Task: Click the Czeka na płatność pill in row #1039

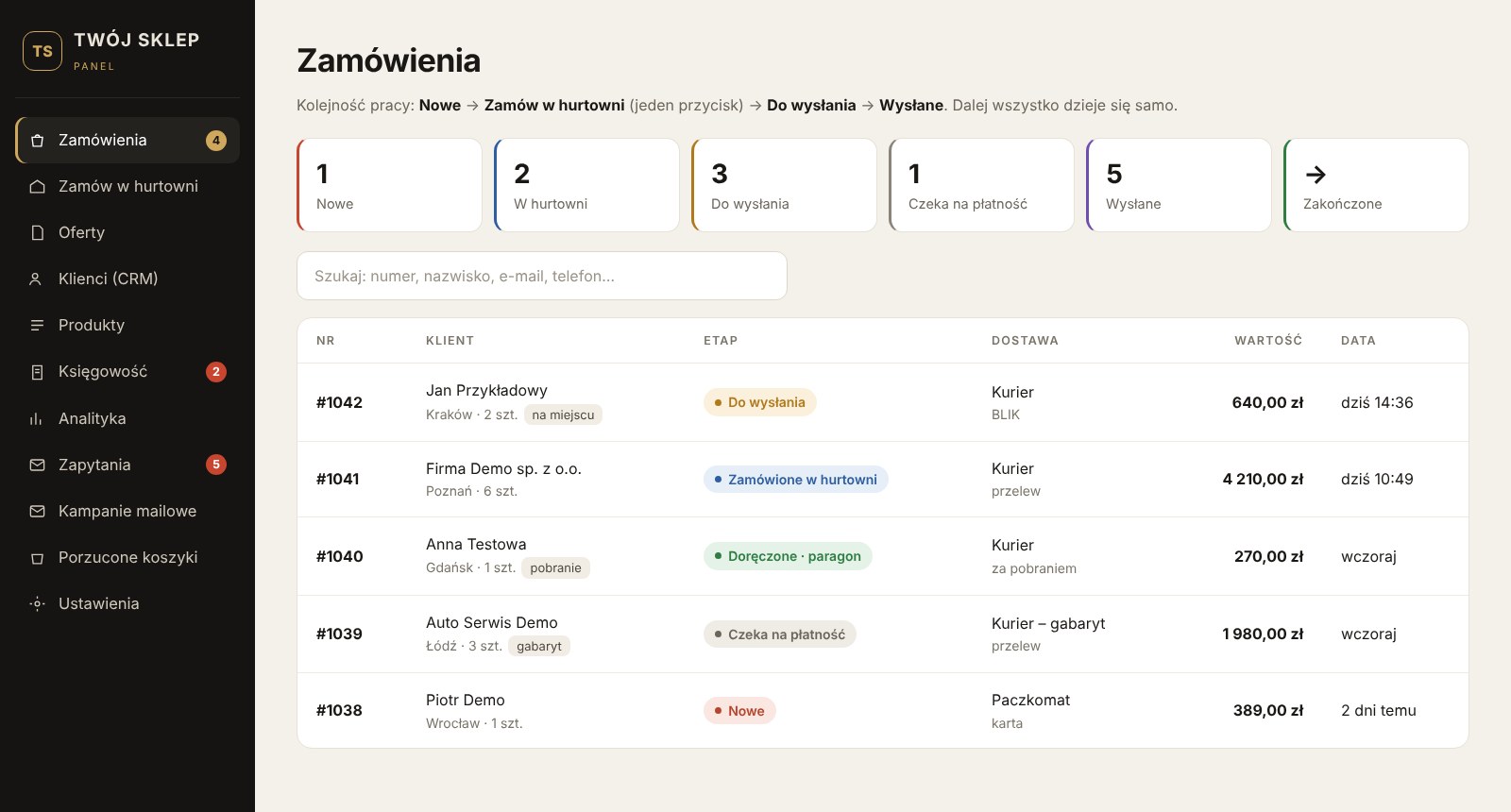Action: [779, 634]
